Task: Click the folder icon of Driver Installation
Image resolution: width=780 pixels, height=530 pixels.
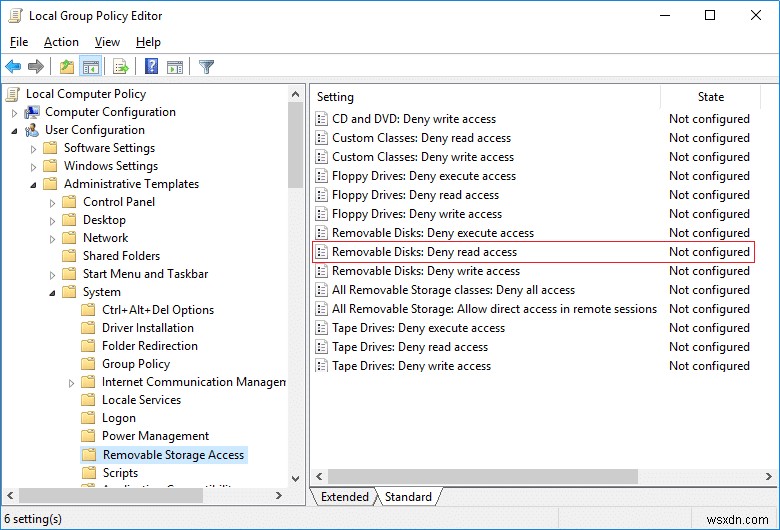Action: (88, 327)
